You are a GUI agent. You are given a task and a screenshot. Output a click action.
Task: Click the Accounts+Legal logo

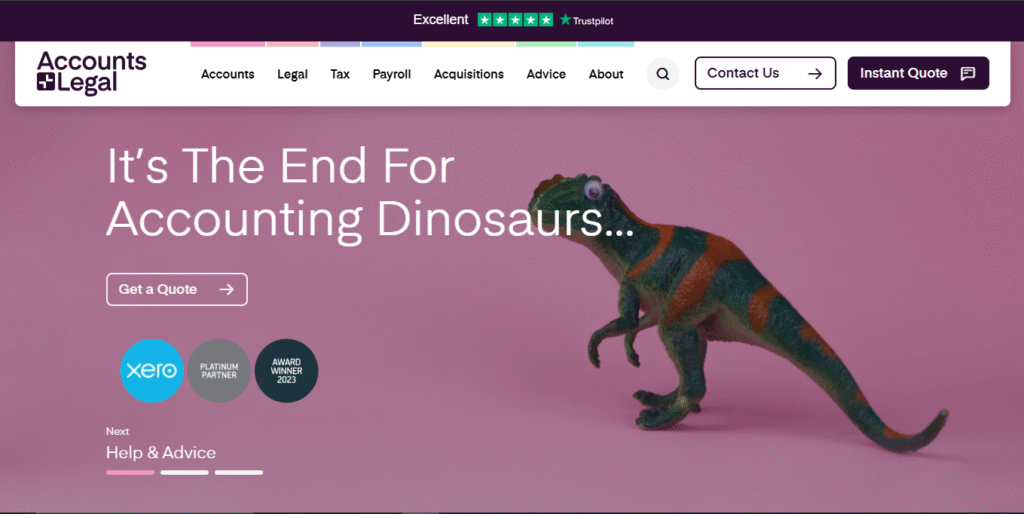click(x=92, y=73)
